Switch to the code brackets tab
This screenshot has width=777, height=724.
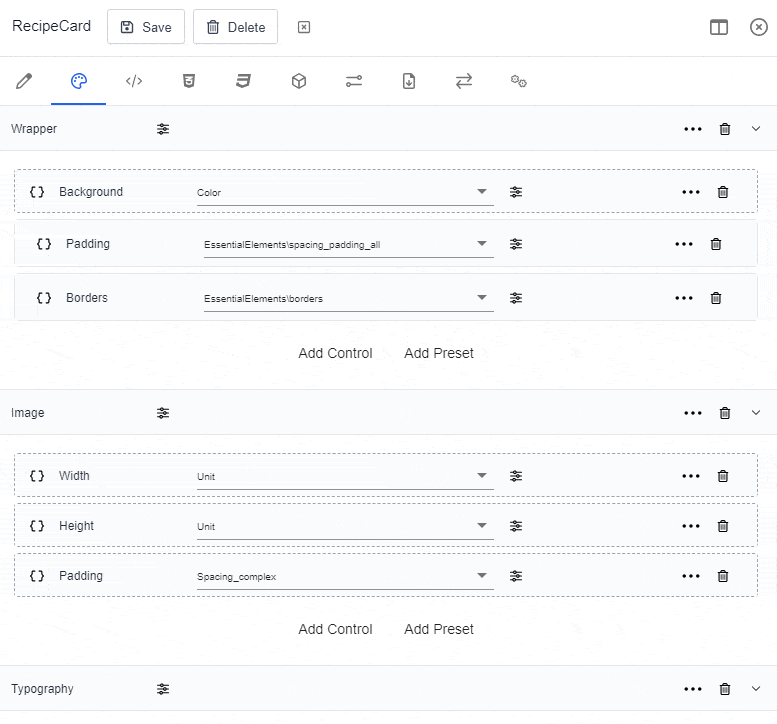click(x=134, y=81)
